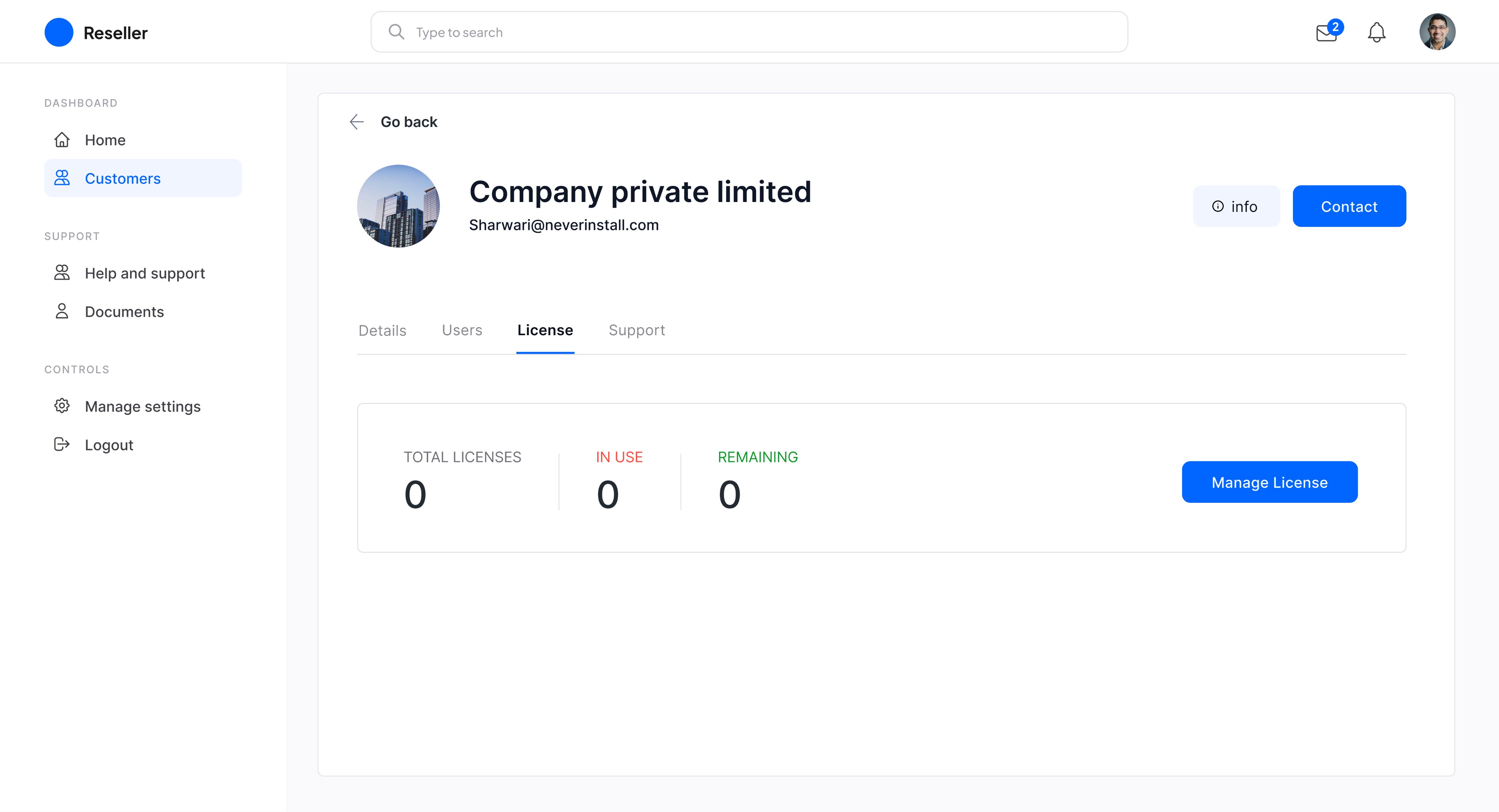This screenshot has height=812, width=1499.
Task: Click the Manage License button
Action: pos(1269,482)
